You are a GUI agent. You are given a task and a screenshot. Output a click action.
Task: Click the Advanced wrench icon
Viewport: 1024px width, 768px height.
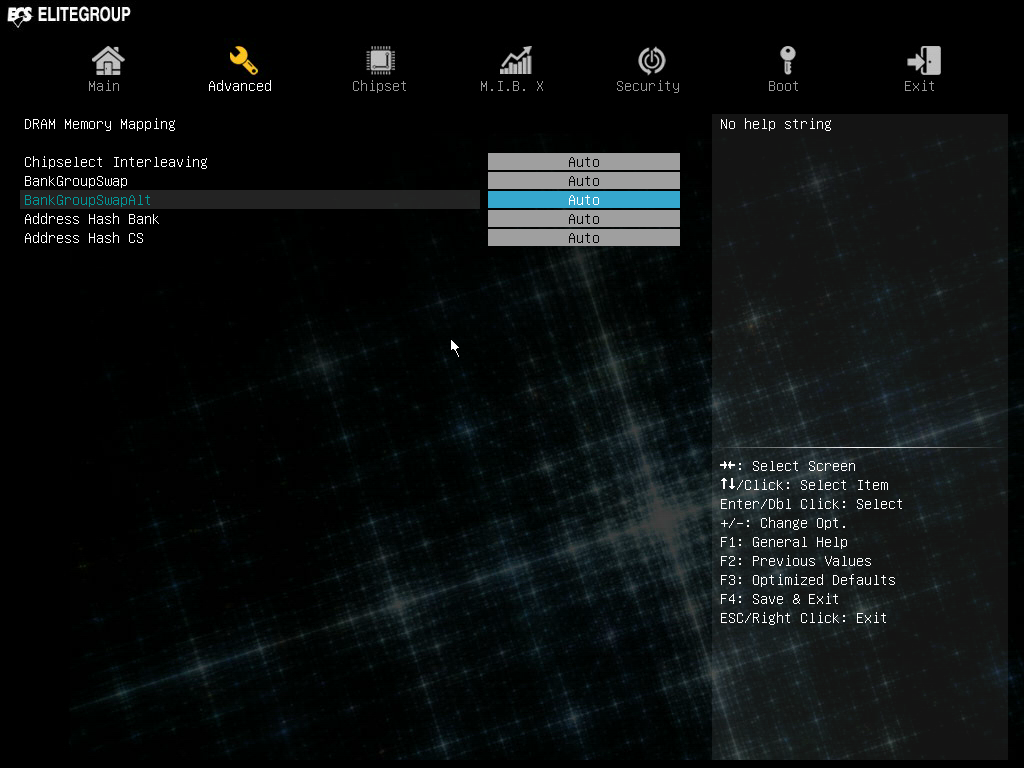[x=243, y=61]
